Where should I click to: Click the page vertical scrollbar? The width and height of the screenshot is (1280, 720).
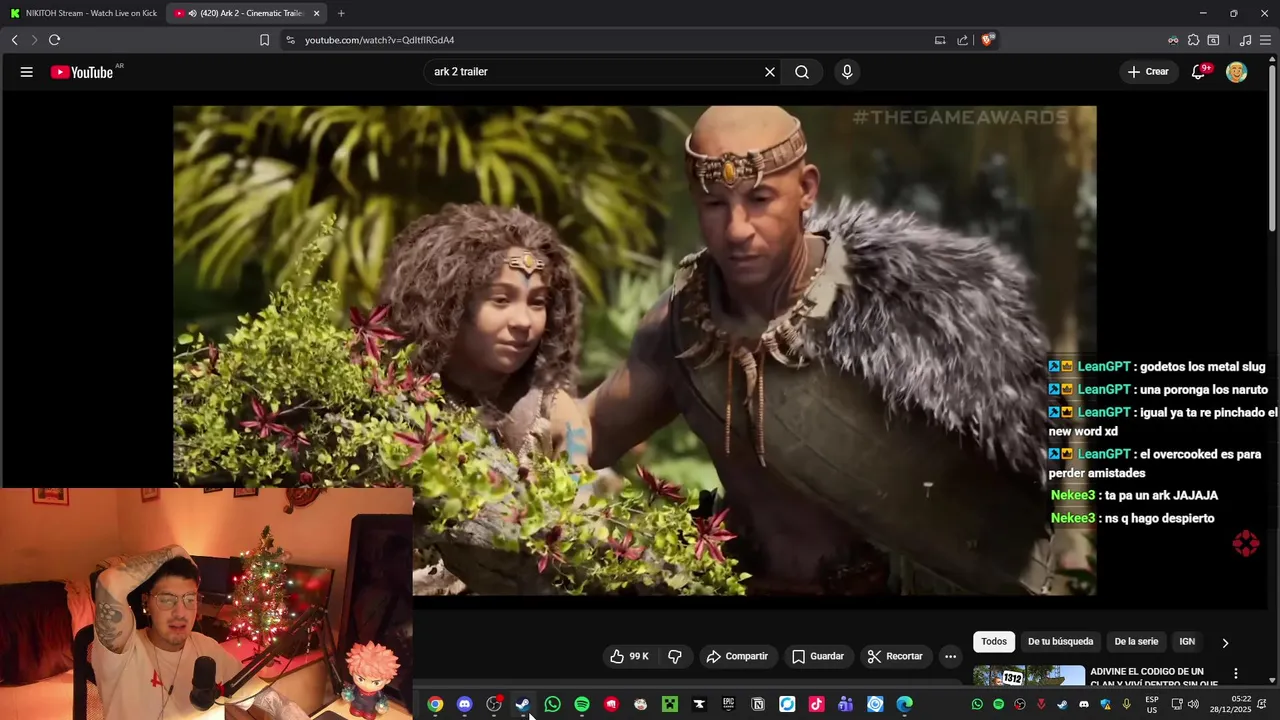click(x=1273, y=150)
